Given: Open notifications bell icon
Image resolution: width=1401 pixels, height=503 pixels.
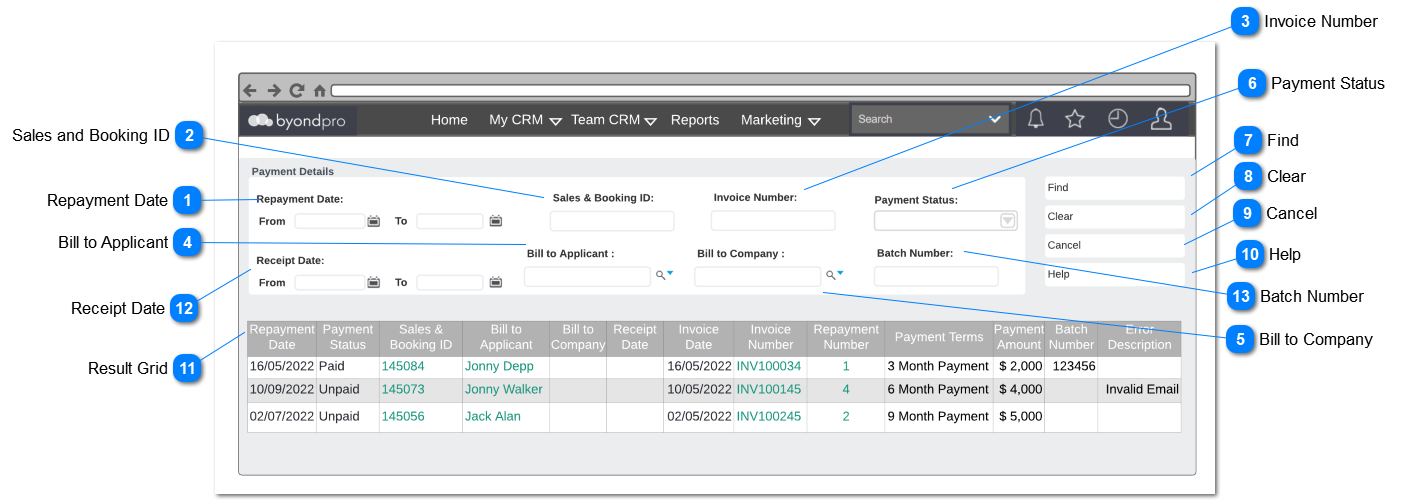Looking at the screenshot, I should pos(1036,119).
